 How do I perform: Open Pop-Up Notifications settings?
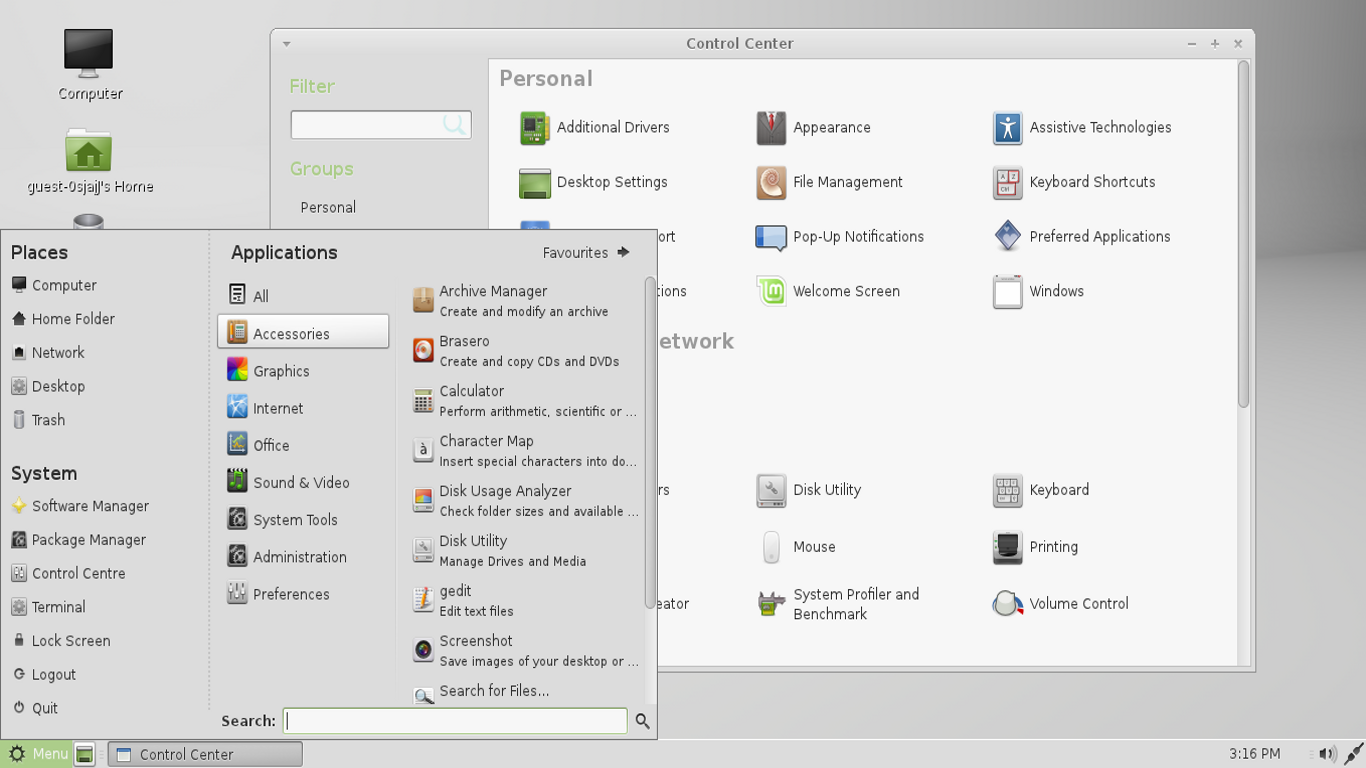[x=840, y=237]
